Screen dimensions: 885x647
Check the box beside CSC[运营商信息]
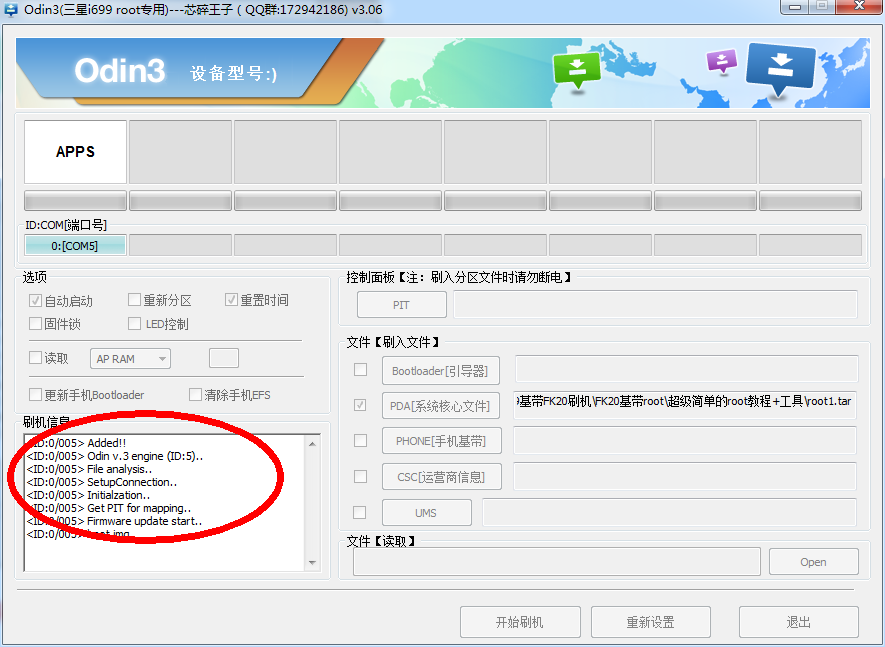[x=360, y=476]
